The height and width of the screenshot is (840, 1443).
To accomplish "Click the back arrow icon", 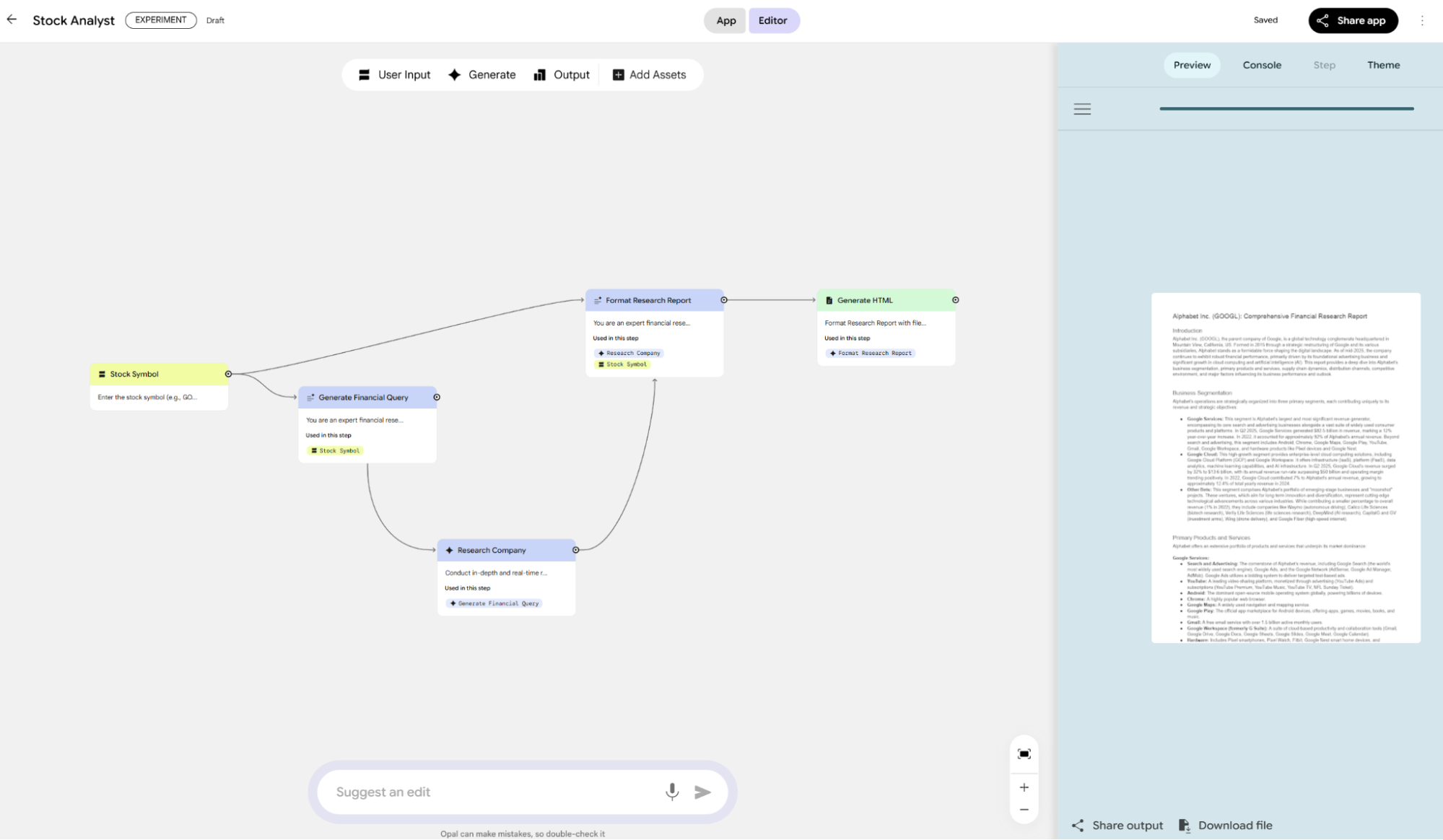I will (x=12, y=19).
